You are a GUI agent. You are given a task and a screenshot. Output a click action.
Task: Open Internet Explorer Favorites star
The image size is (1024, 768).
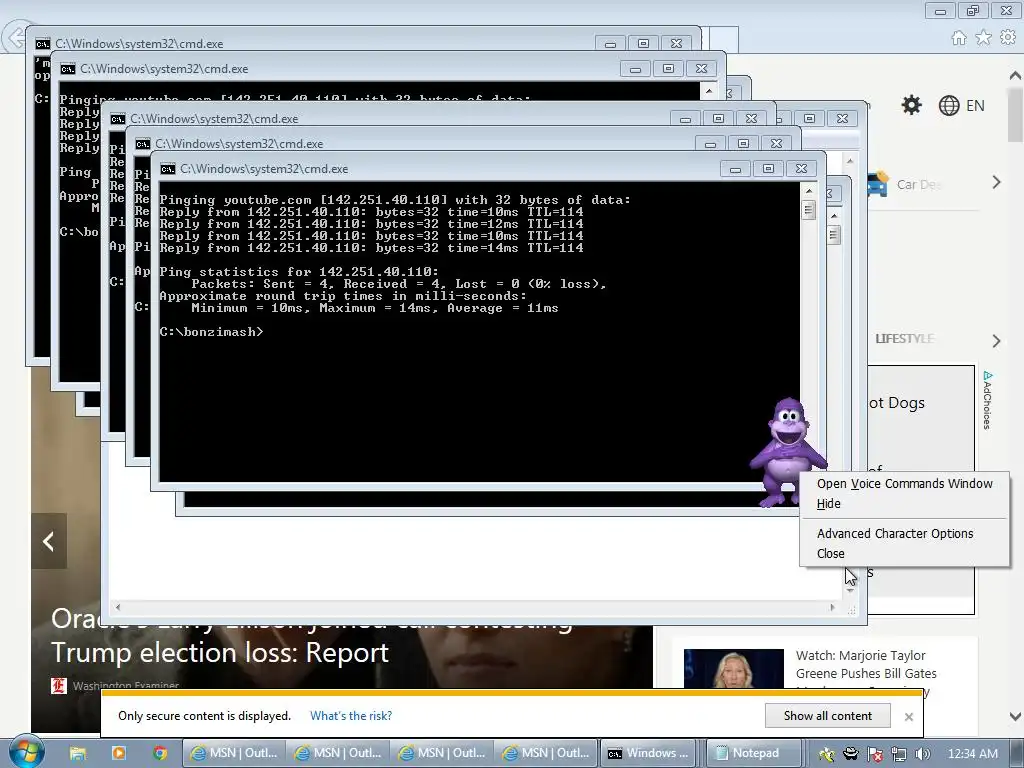[x=983, y=38]
